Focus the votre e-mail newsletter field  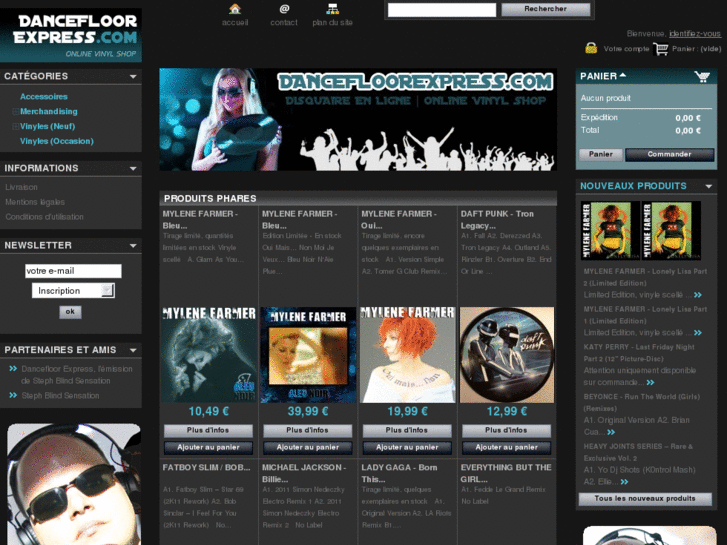pos(73,271)
